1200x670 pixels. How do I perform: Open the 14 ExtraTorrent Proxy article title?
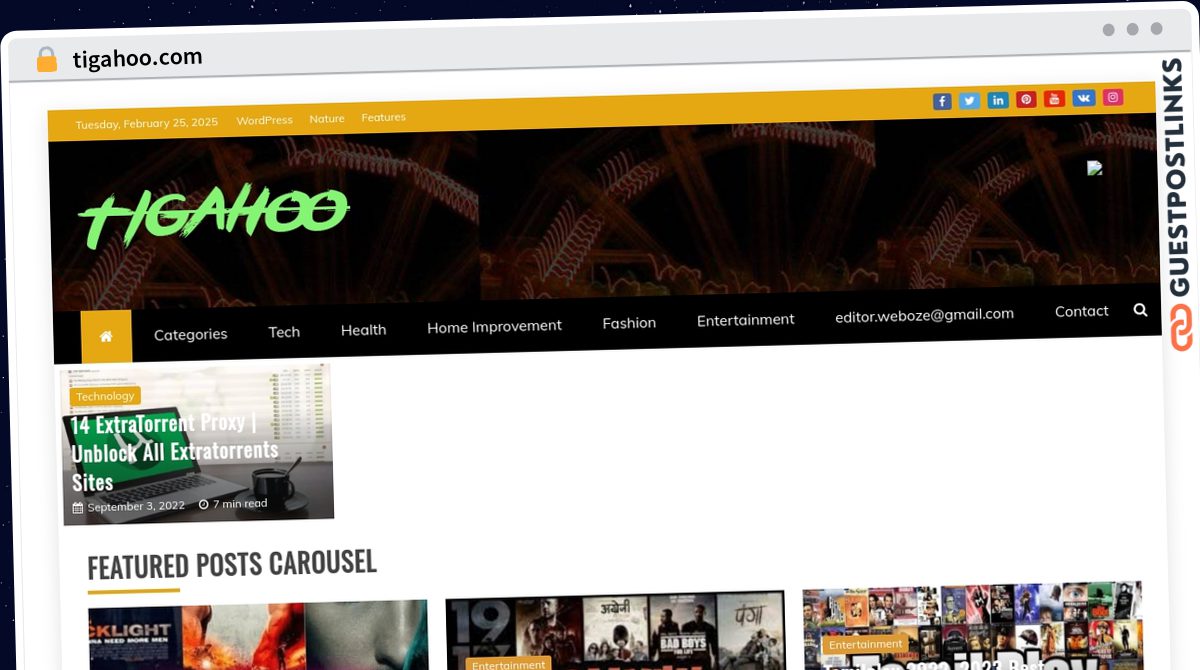pyautogui.click(x=174, y=453)
